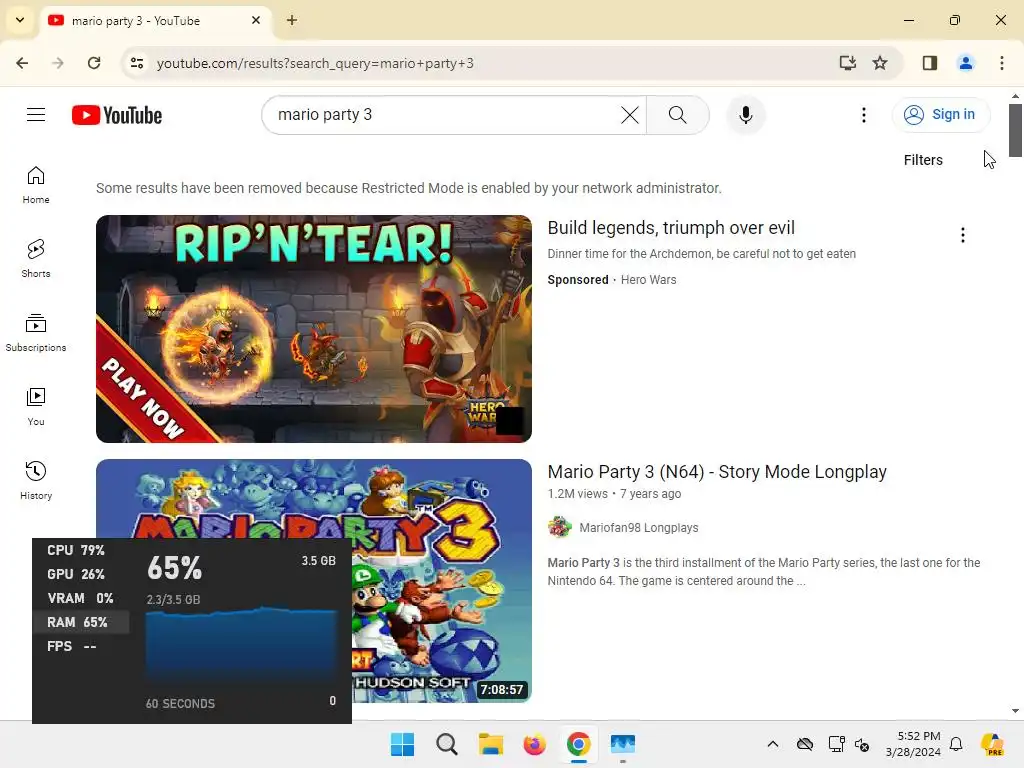
Task: Click the magnifier search button
Action: (x=677, y=115)
